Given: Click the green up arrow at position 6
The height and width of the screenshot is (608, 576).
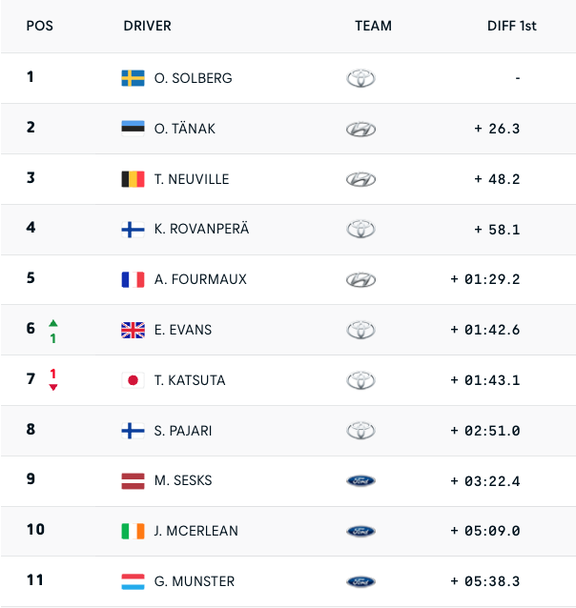Looking at the screenshot, I should point(53,323).
